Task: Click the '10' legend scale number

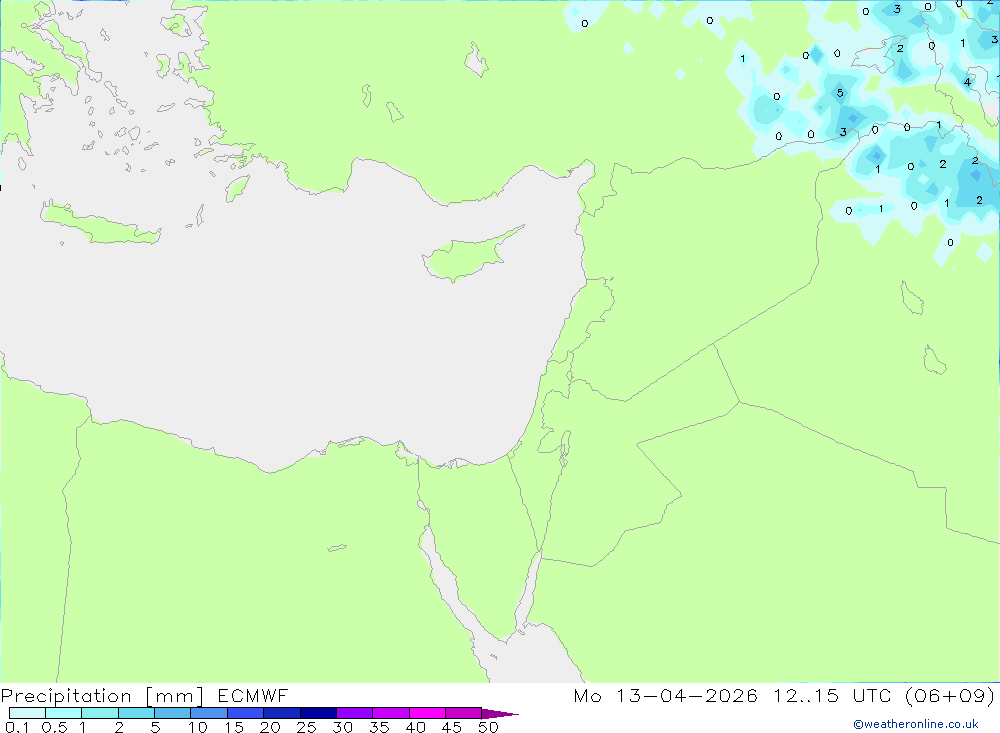Action: (x=198, y=727)
